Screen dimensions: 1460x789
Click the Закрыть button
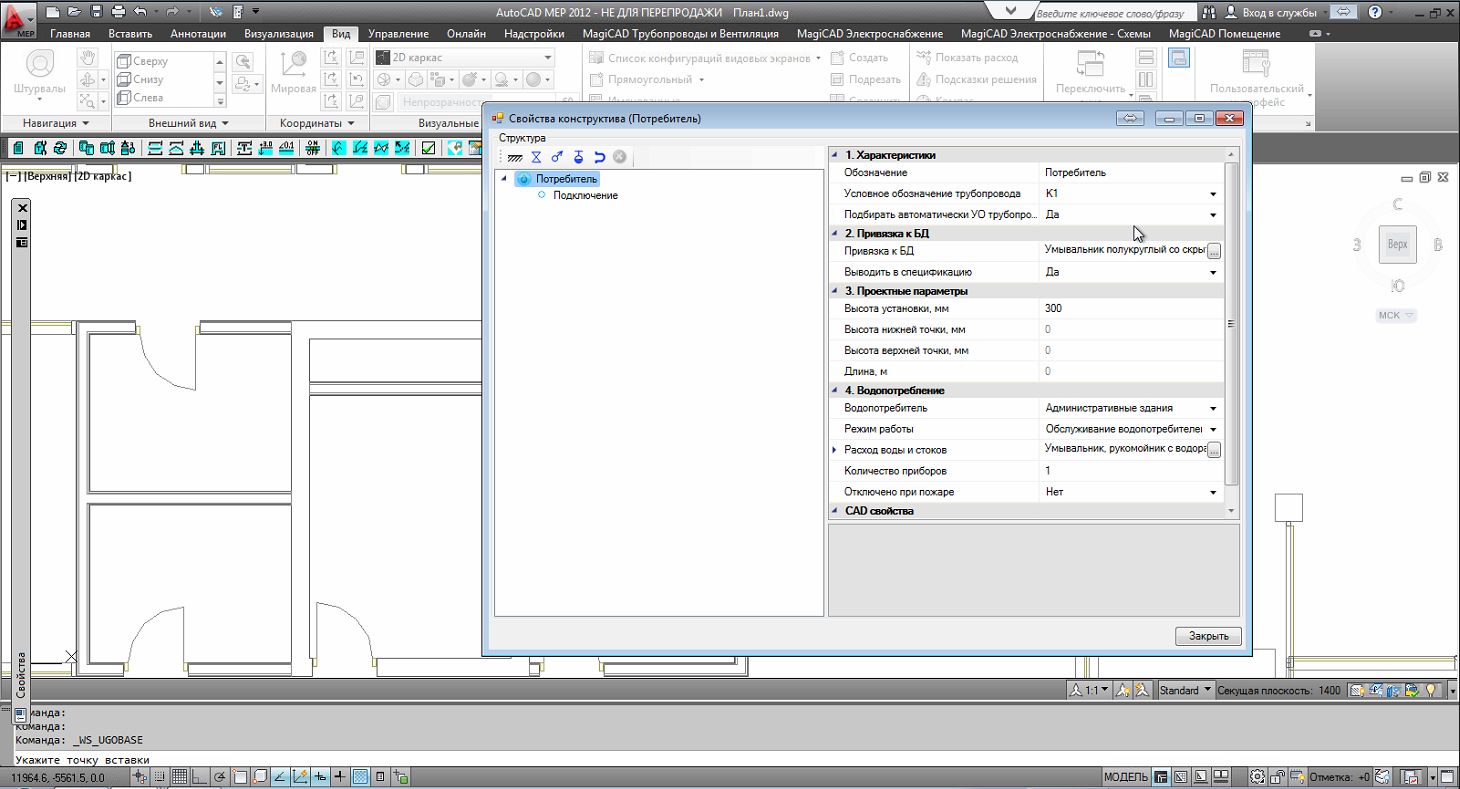tap(1208, 636)
